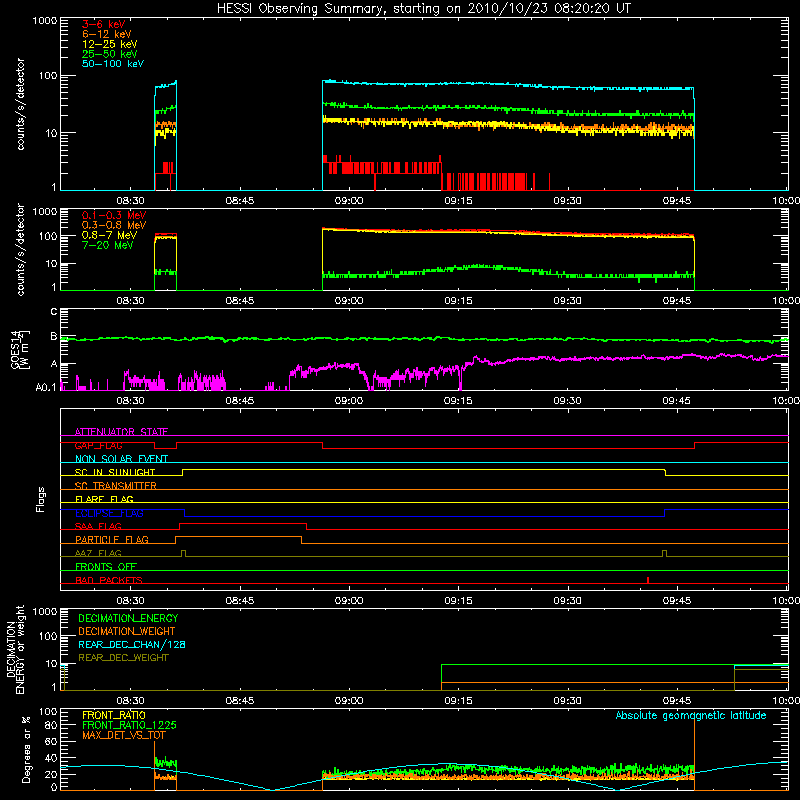The image size is (800, 800).
Task: Pick the FLARE_FLAG label
Action: click(x=104, y=499)
